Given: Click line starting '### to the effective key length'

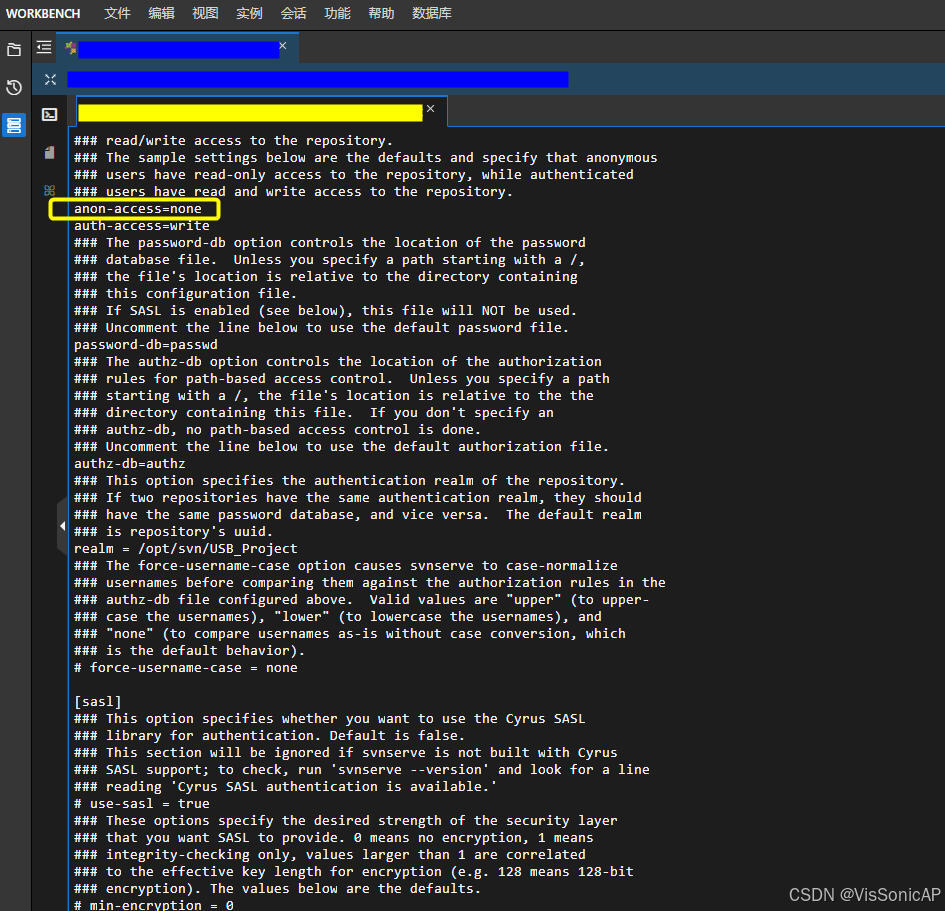Looking at the screenshot, I should tap(354, 871).
